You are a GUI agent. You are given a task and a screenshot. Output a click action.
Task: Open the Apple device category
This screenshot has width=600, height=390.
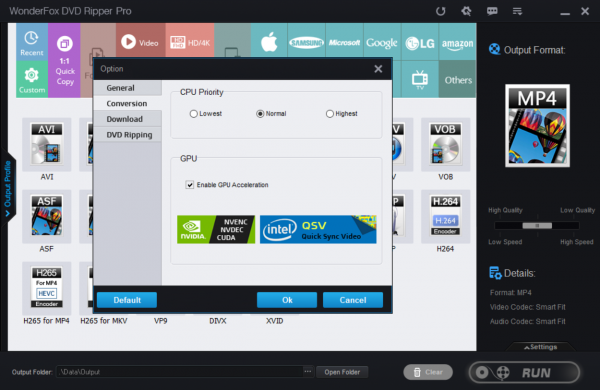point(269,42)
